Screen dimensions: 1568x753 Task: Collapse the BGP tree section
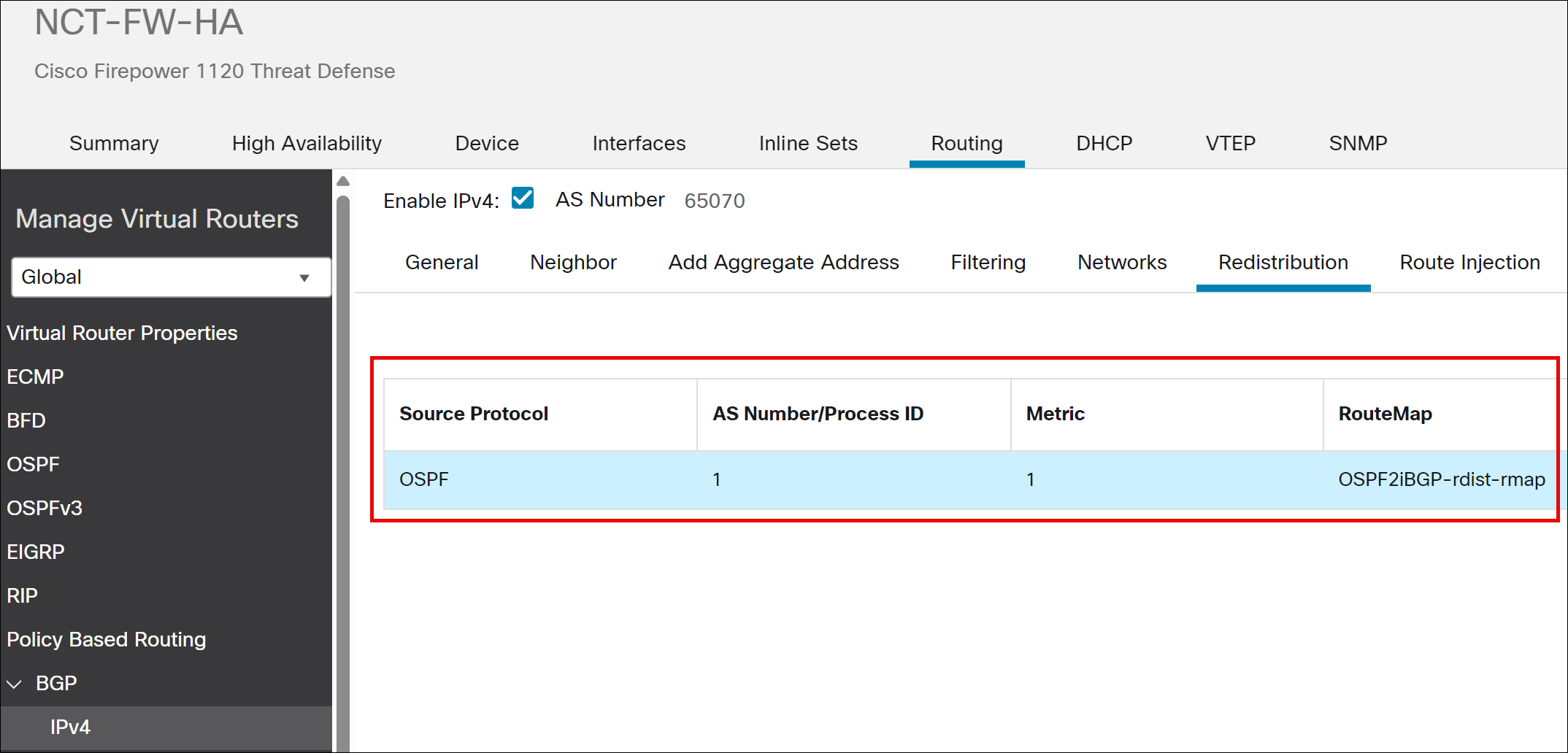click(15, 684)
